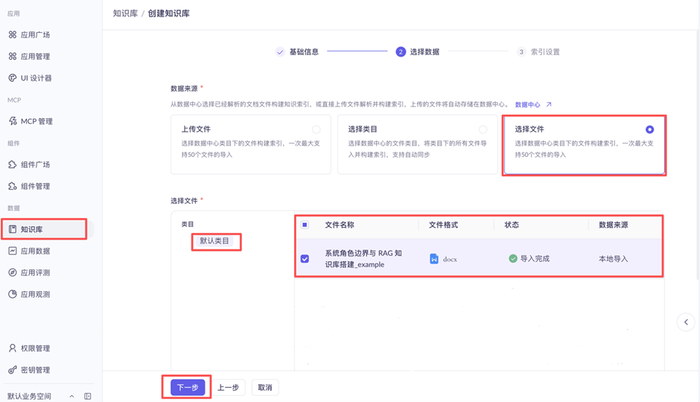Select the 上传文件 radio option
Viewport: 700px width, 402px height.
point(316,130)
